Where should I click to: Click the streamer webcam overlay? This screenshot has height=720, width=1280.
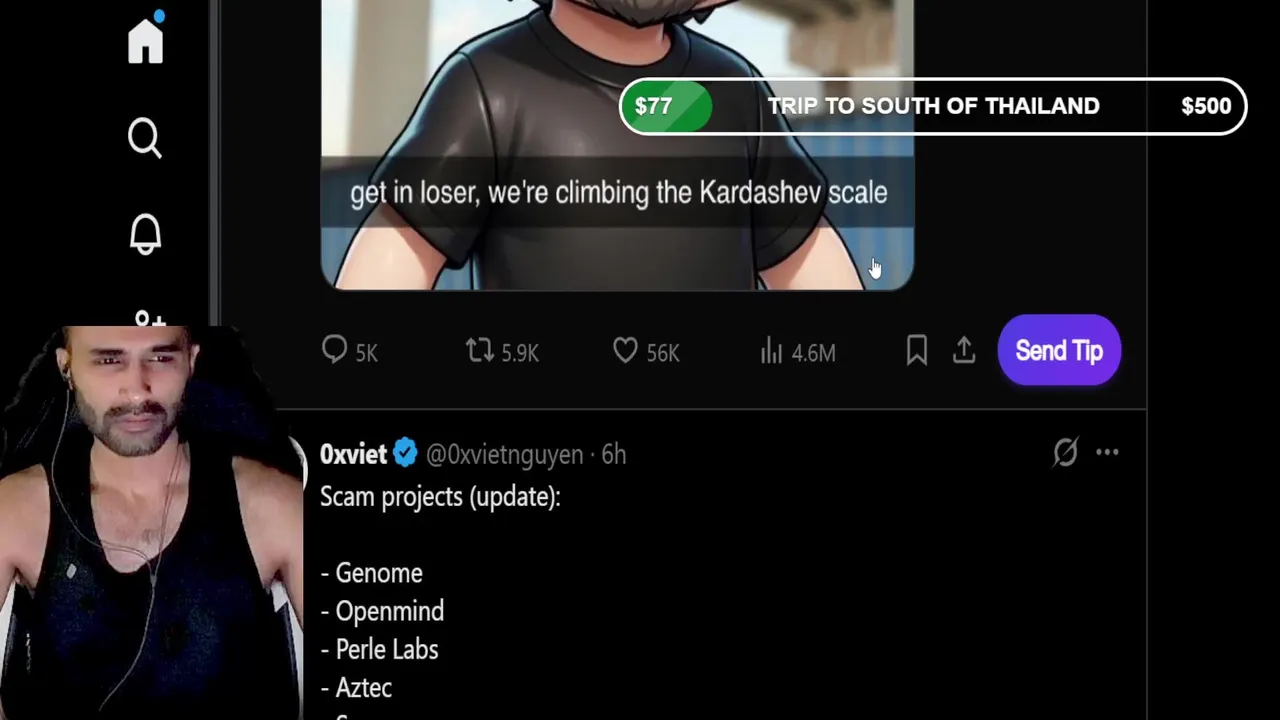click(x=150, y=520)
